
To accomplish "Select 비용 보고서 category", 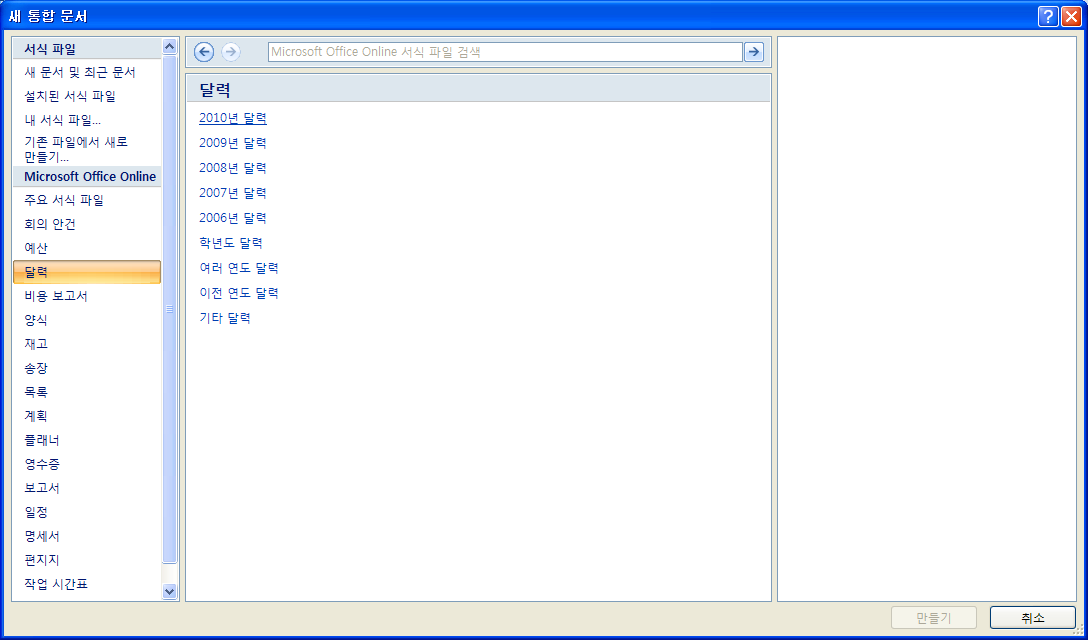I will 87,296.
